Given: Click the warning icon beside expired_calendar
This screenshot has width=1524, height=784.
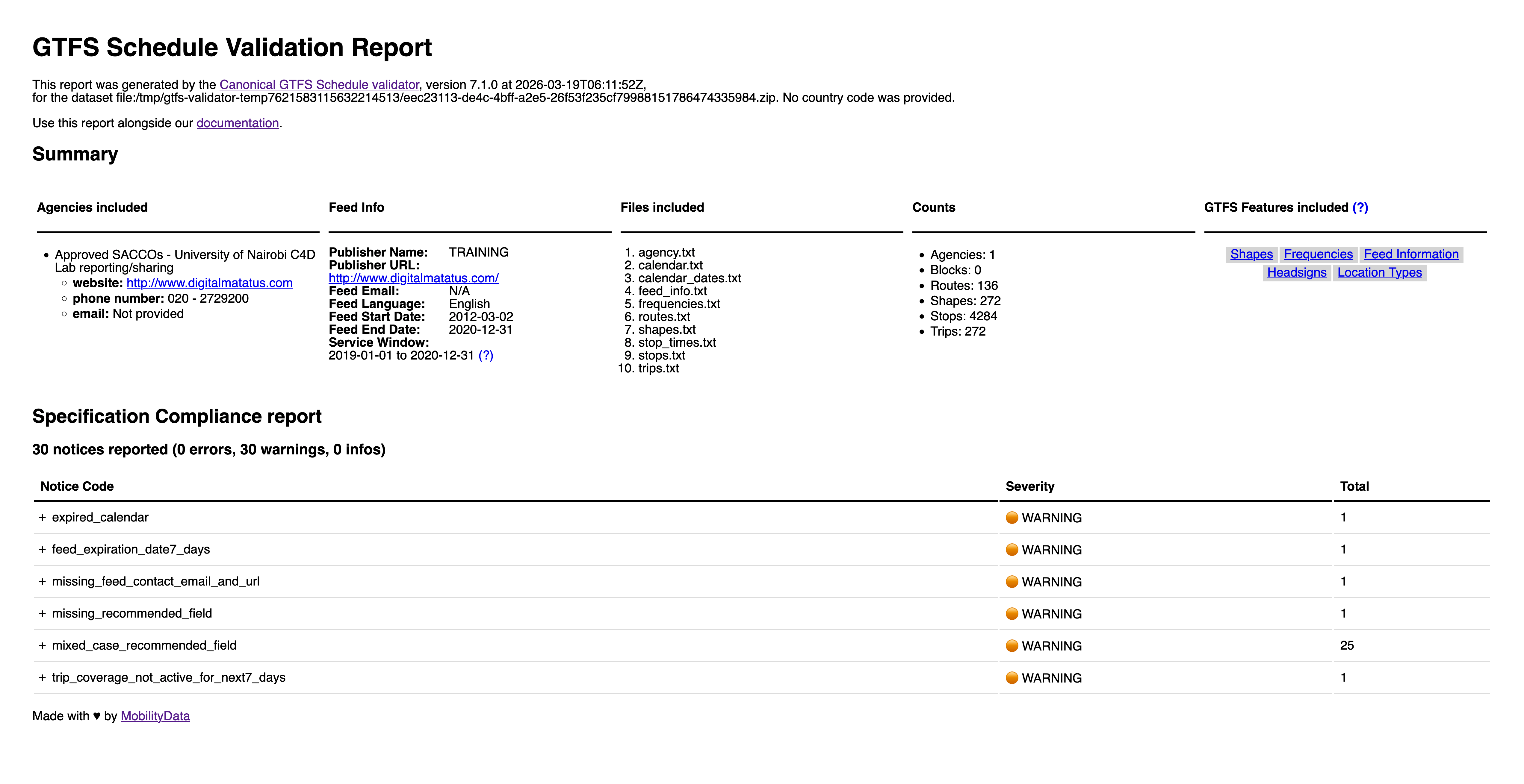Looking at the screenshot, I should [1012, 517].
